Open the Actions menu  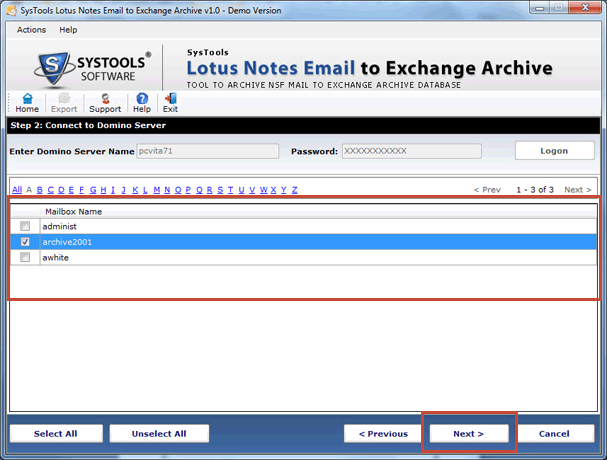pyautogui.click(x=31, y=30)
